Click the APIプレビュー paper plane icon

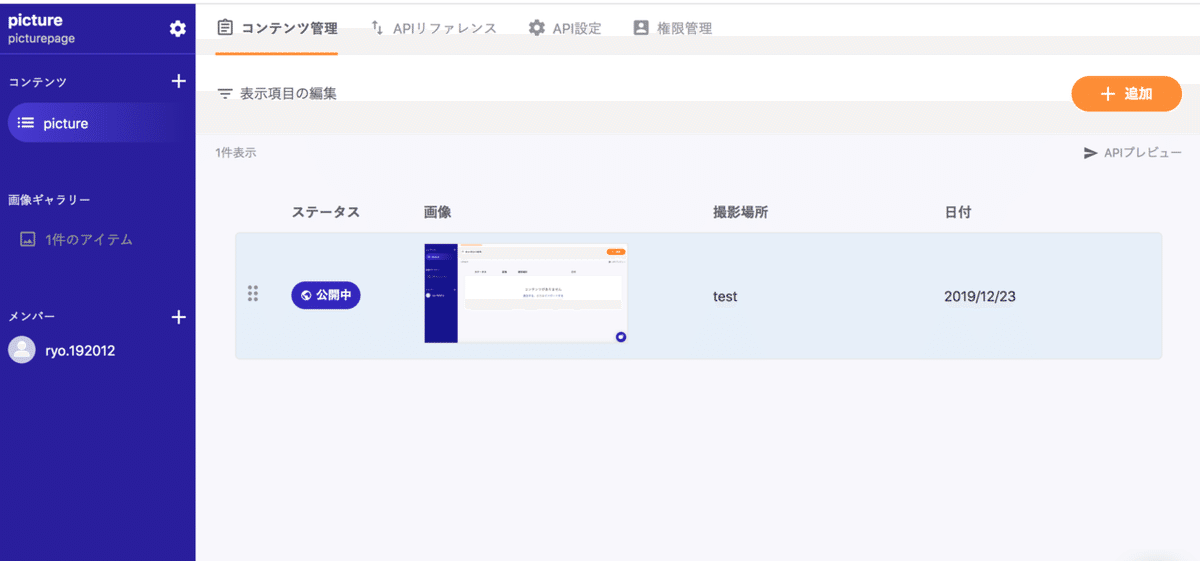(x=1091, y=153)
